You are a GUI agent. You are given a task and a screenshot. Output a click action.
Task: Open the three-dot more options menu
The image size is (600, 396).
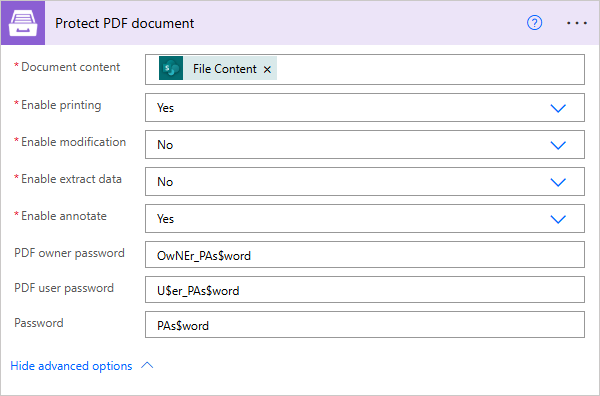point(577,23)
